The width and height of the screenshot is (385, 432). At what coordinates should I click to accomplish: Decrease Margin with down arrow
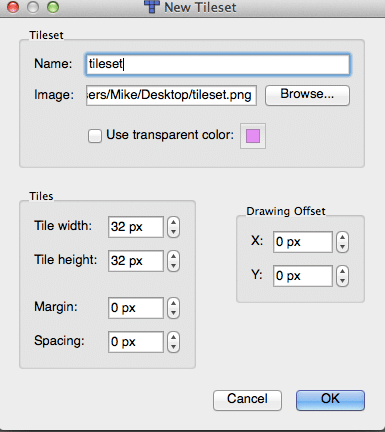pos(173,313)
